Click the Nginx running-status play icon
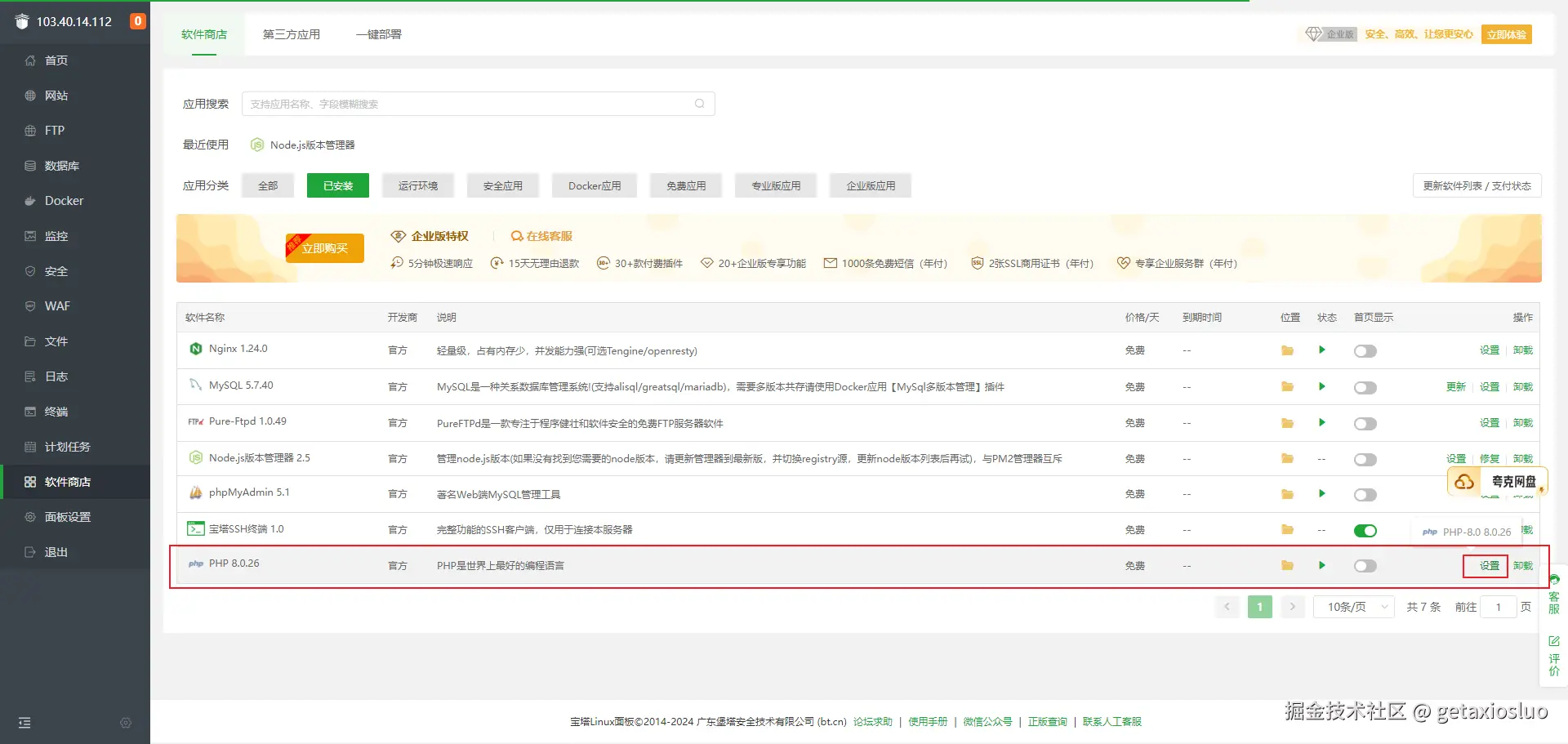 [x=1321, y=350]
